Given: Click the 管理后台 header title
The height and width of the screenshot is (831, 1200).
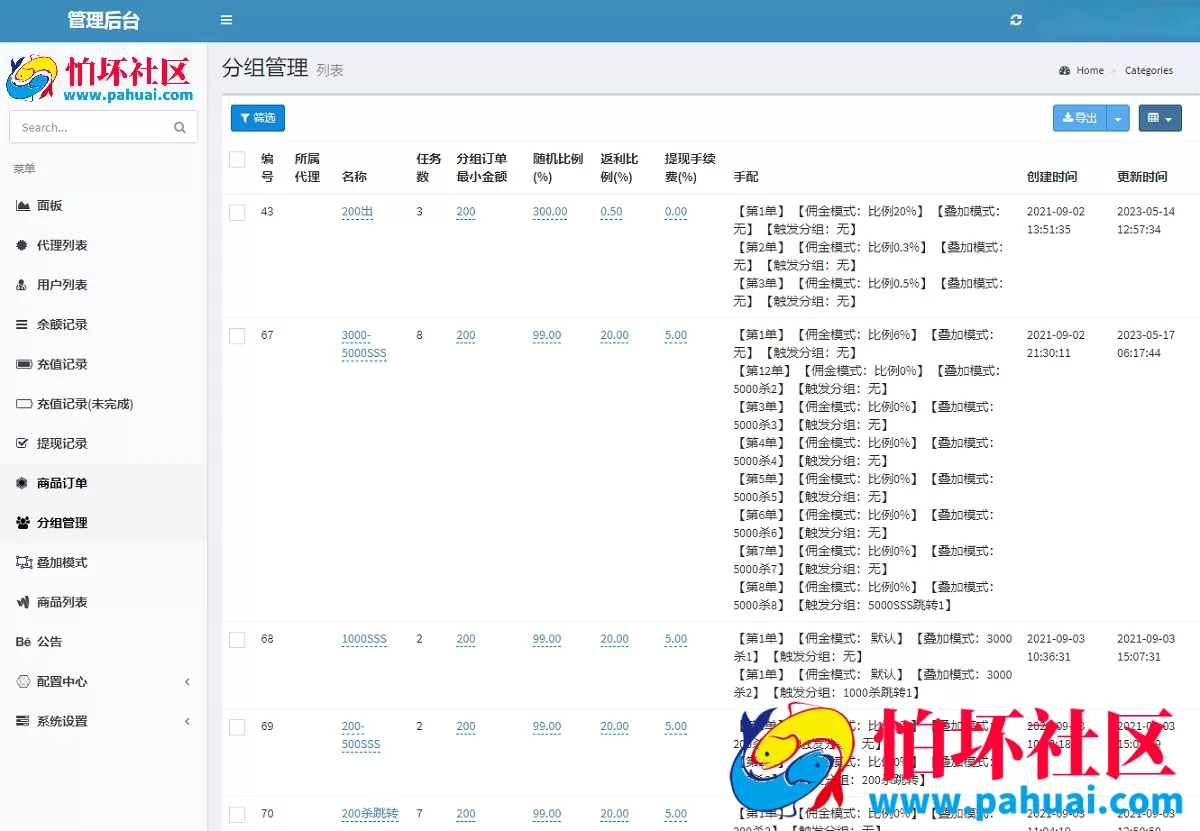Looking at the screenshot, I should 104,20.
